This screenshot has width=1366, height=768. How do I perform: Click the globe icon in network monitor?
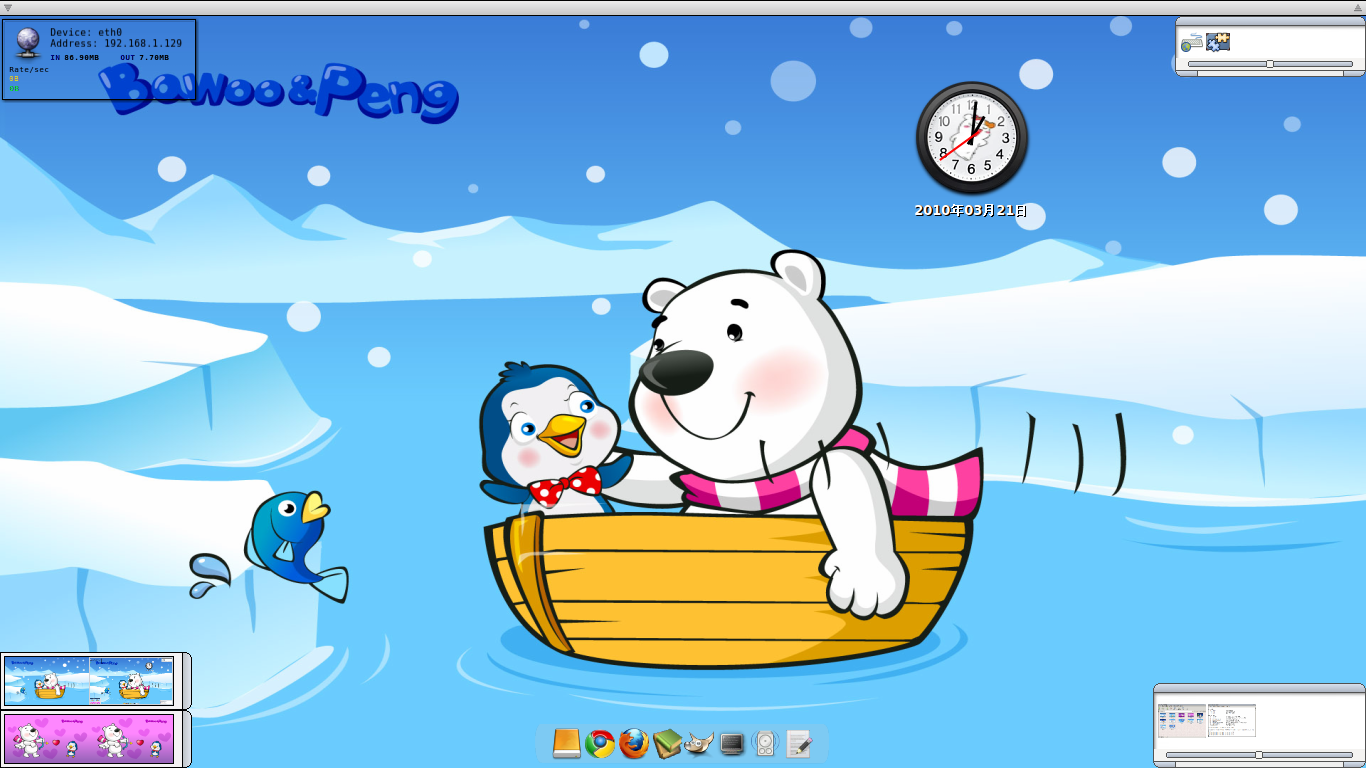(28, 43)
